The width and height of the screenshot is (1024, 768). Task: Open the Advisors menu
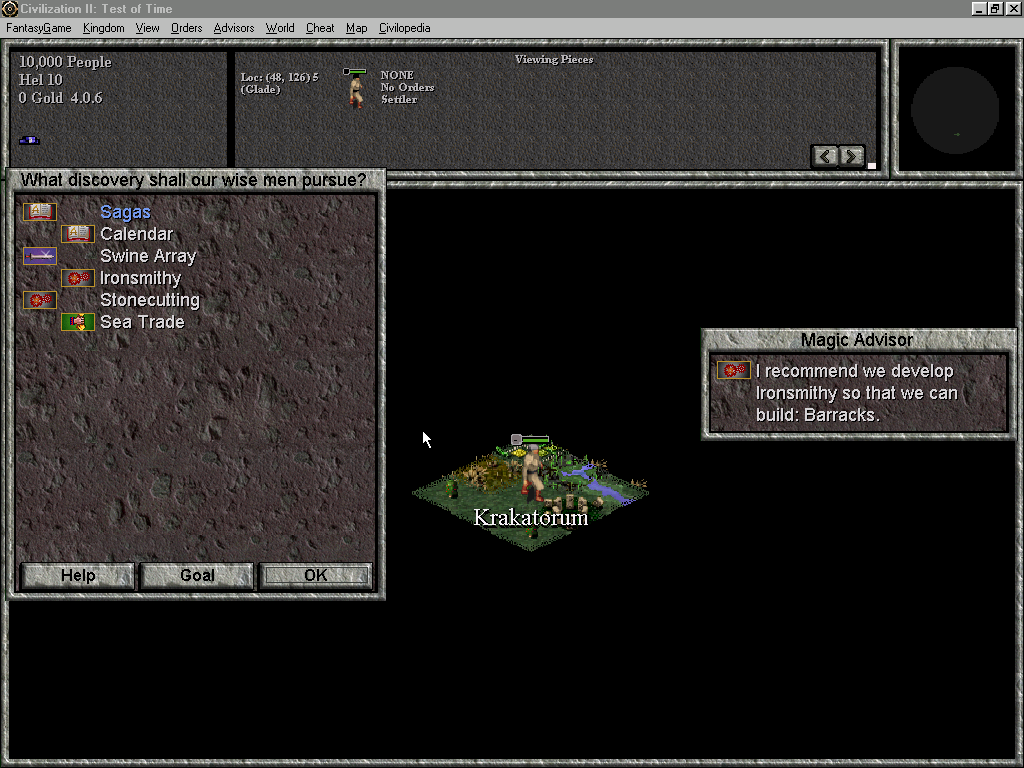coord(233,28)
